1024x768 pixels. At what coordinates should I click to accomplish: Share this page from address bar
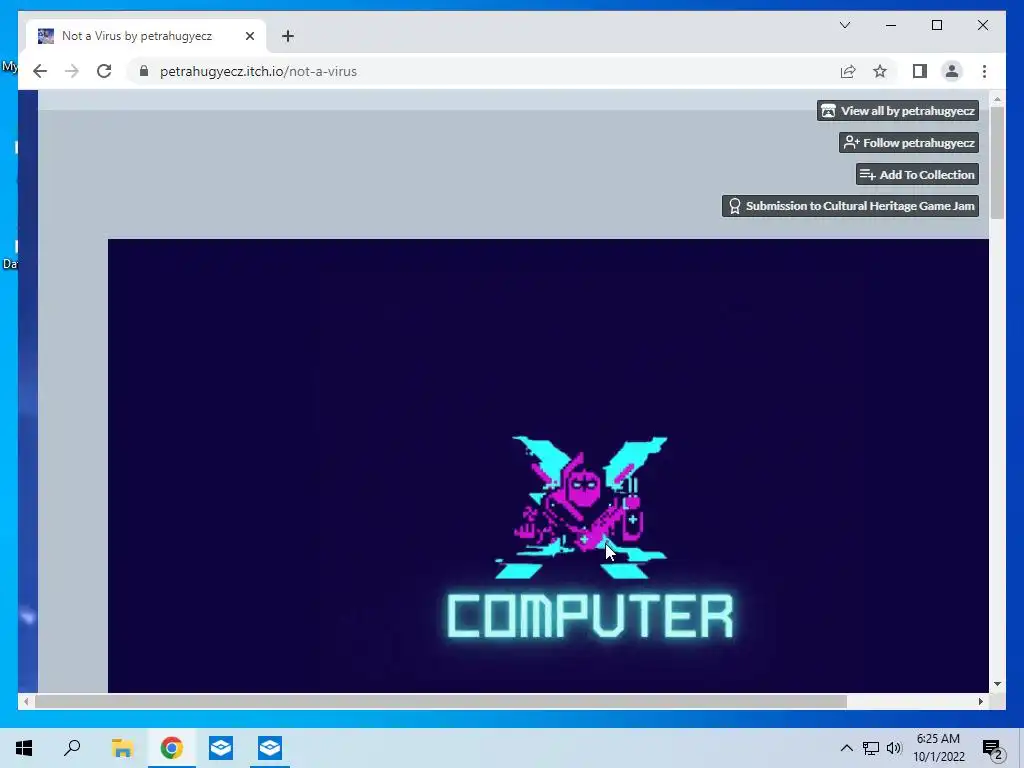pyautogui.click(x=848, y=71)
